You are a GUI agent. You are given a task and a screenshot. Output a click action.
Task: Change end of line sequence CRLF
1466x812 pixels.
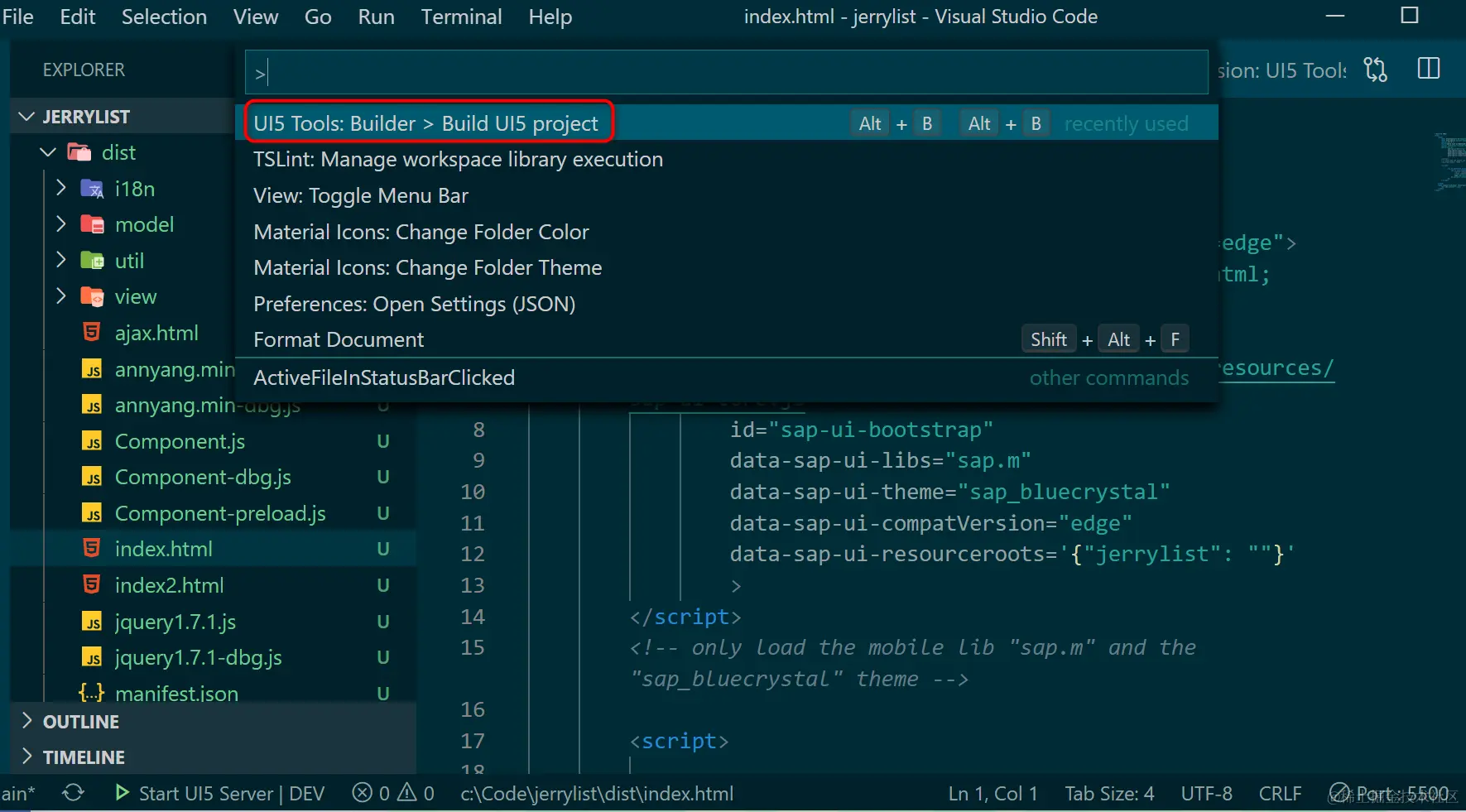(x=1280, y=793)
